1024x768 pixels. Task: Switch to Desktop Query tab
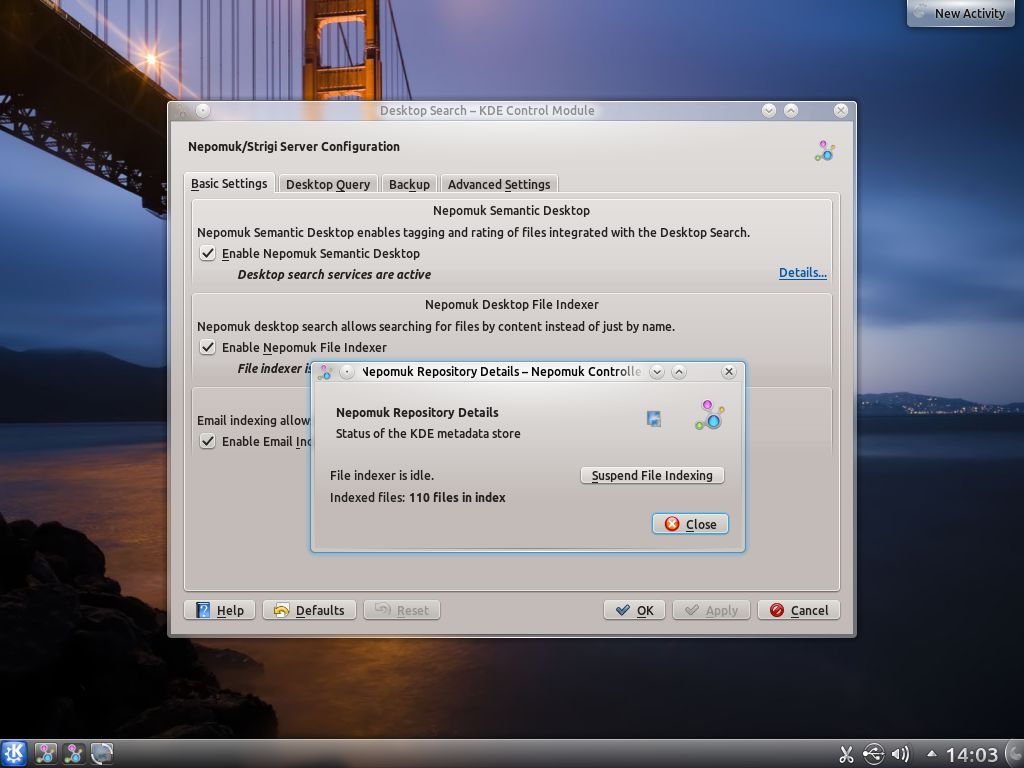point(328,184)
